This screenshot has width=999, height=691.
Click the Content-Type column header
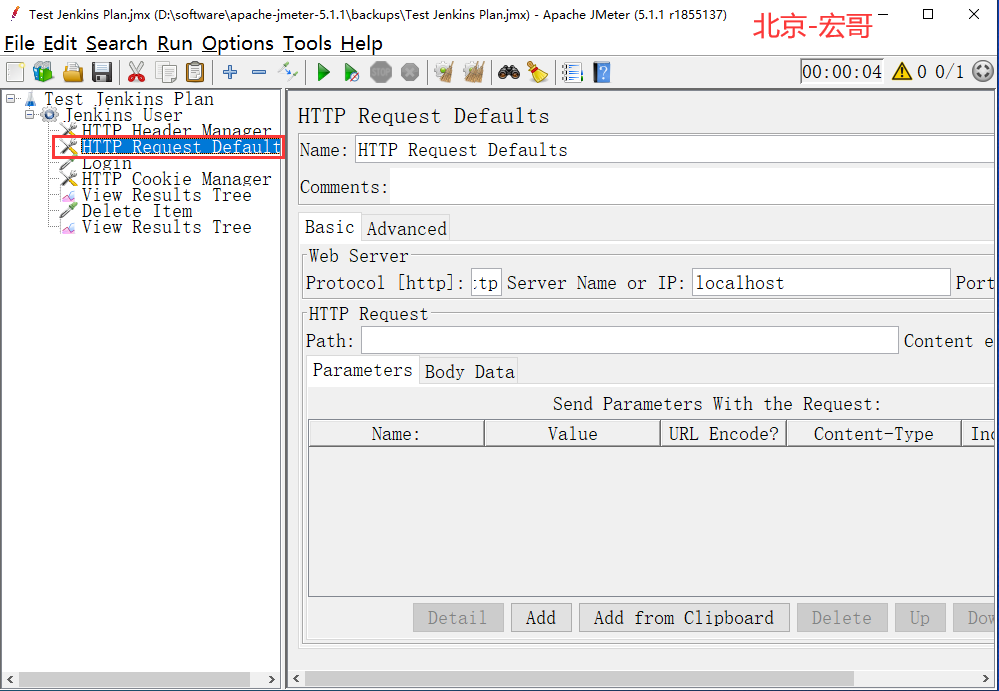(x=873, y=434)
